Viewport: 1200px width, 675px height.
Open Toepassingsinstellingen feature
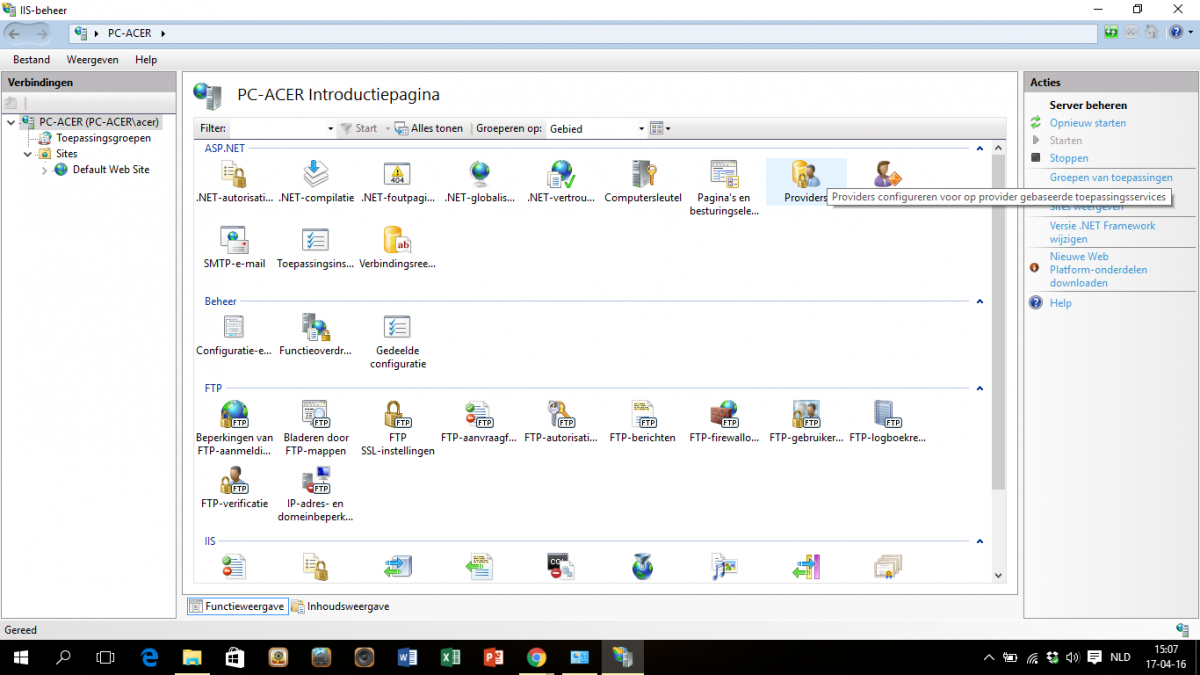tap(316, 249)
